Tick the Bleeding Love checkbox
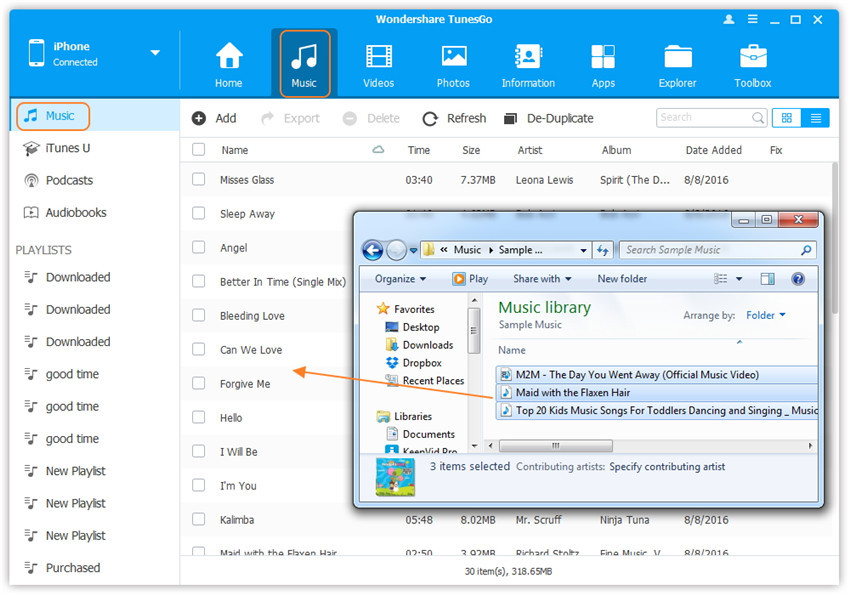Screen dimensions: 850x595 coord(199,316)
